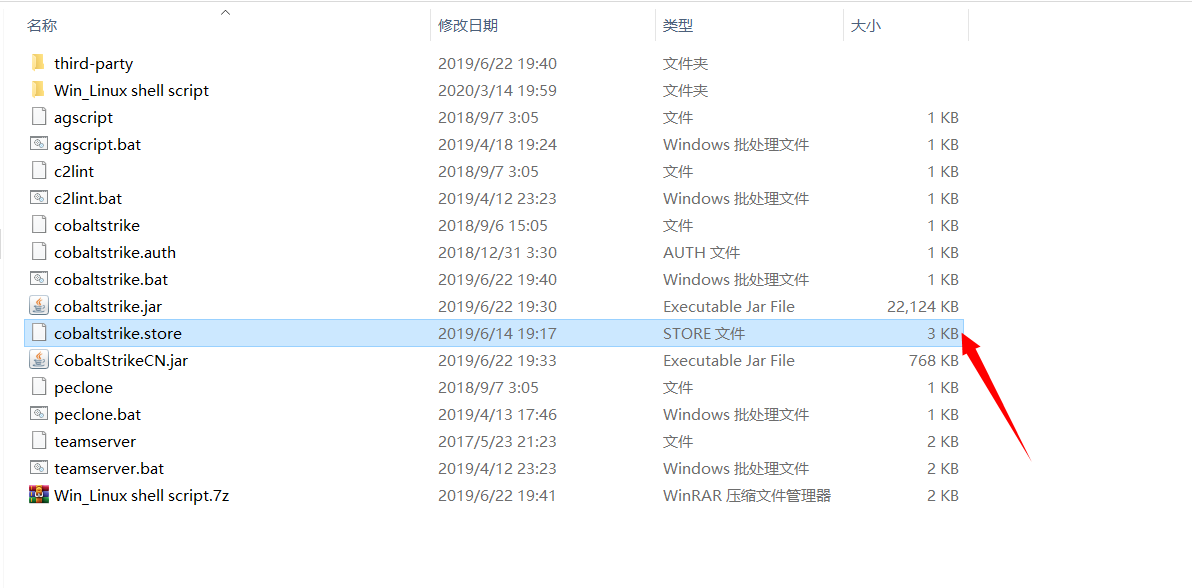Select the agscript file name
Image resolution: width=1192 pixels, height=588 pixels.
[x=84, y=118]
